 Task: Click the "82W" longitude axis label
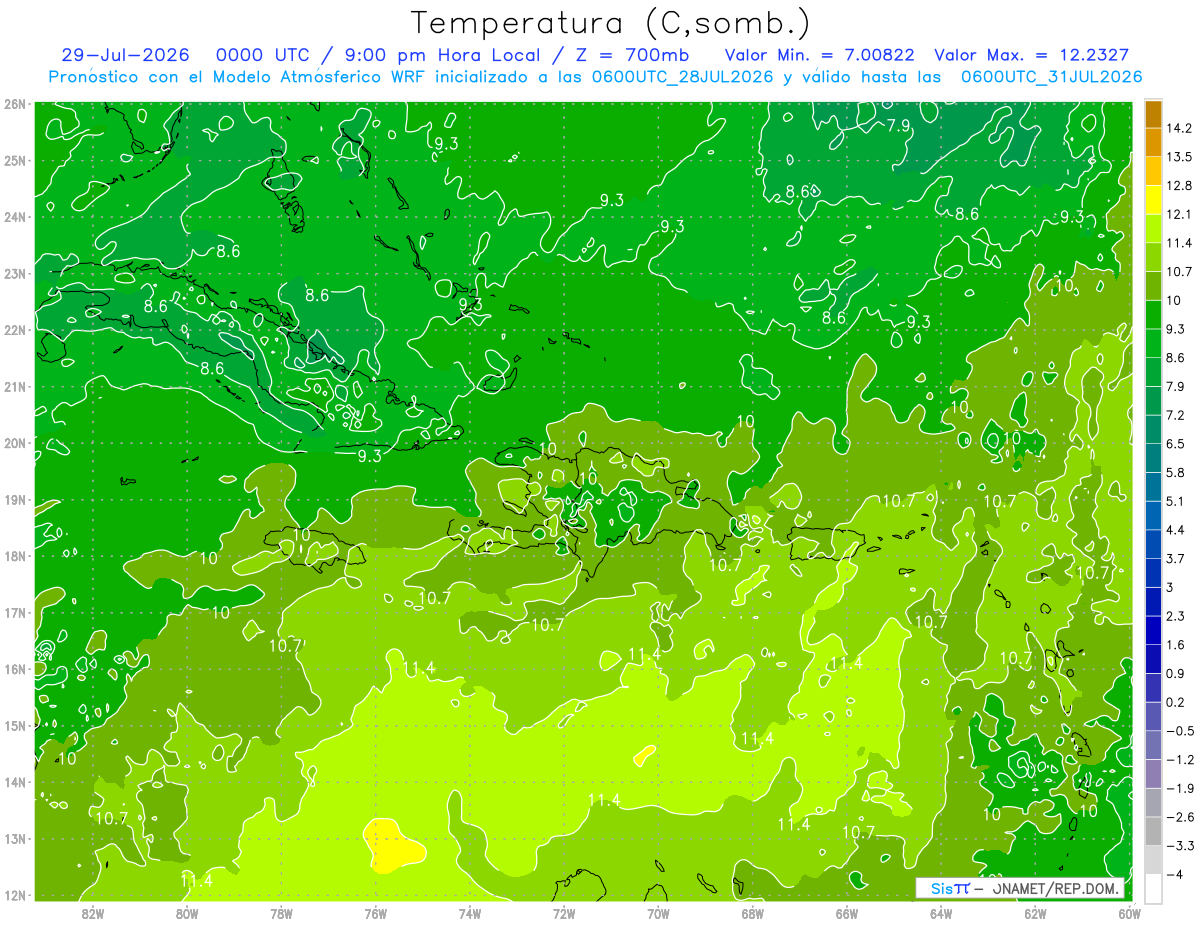click(x=93, y=913)
